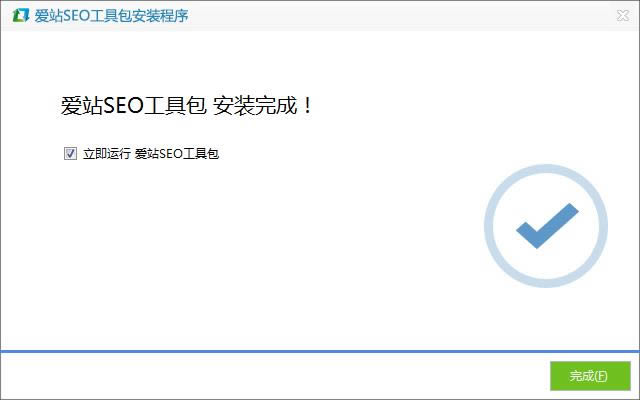
Task: Click the word 立即运行 beside the checkbox
Action: point(107,154)
